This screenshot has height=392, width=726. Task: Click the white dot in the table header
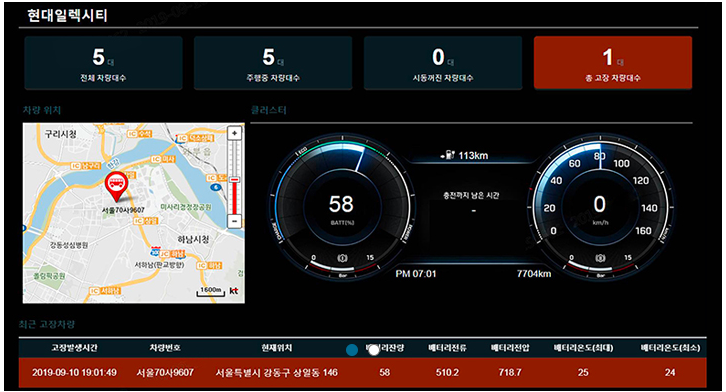(374, 350)
